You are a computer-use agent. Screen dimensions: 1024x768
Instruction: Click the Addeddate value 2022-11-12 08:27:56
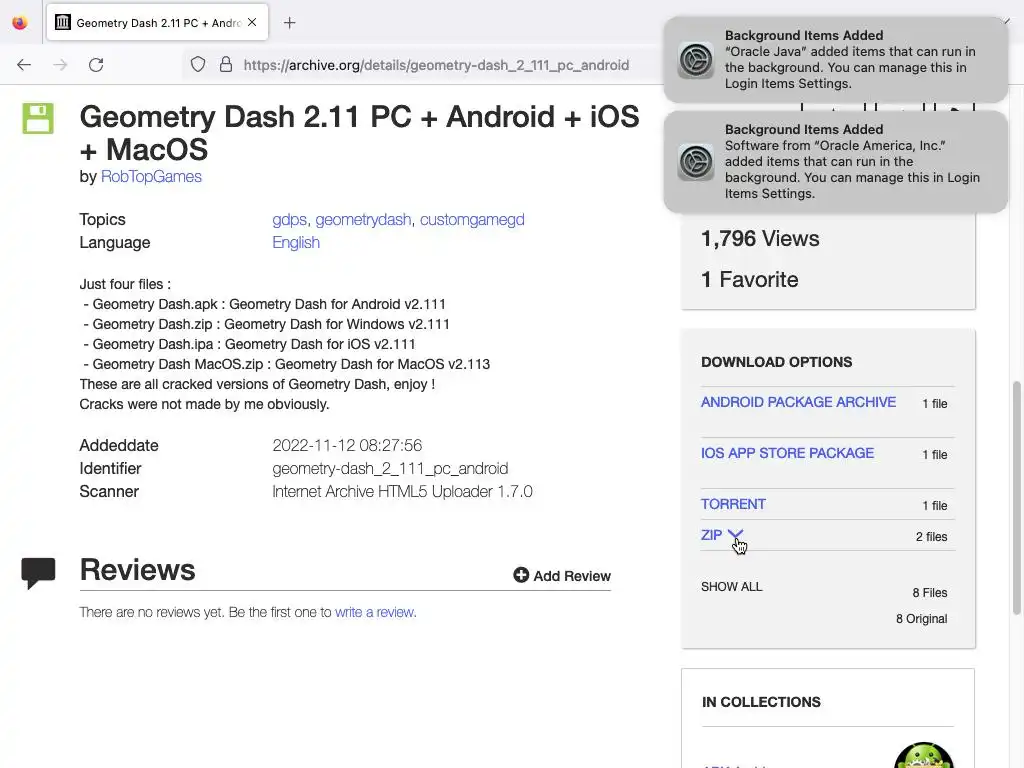pyautogui.click(x=347, y=445)
